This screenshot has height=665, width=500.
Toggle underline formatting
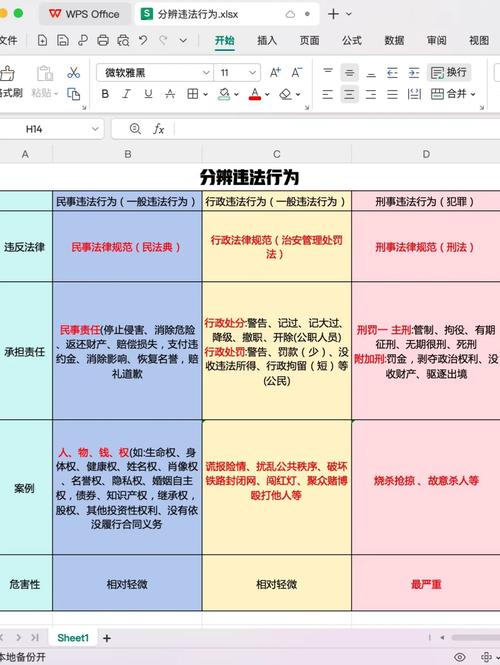pos(148,94)
